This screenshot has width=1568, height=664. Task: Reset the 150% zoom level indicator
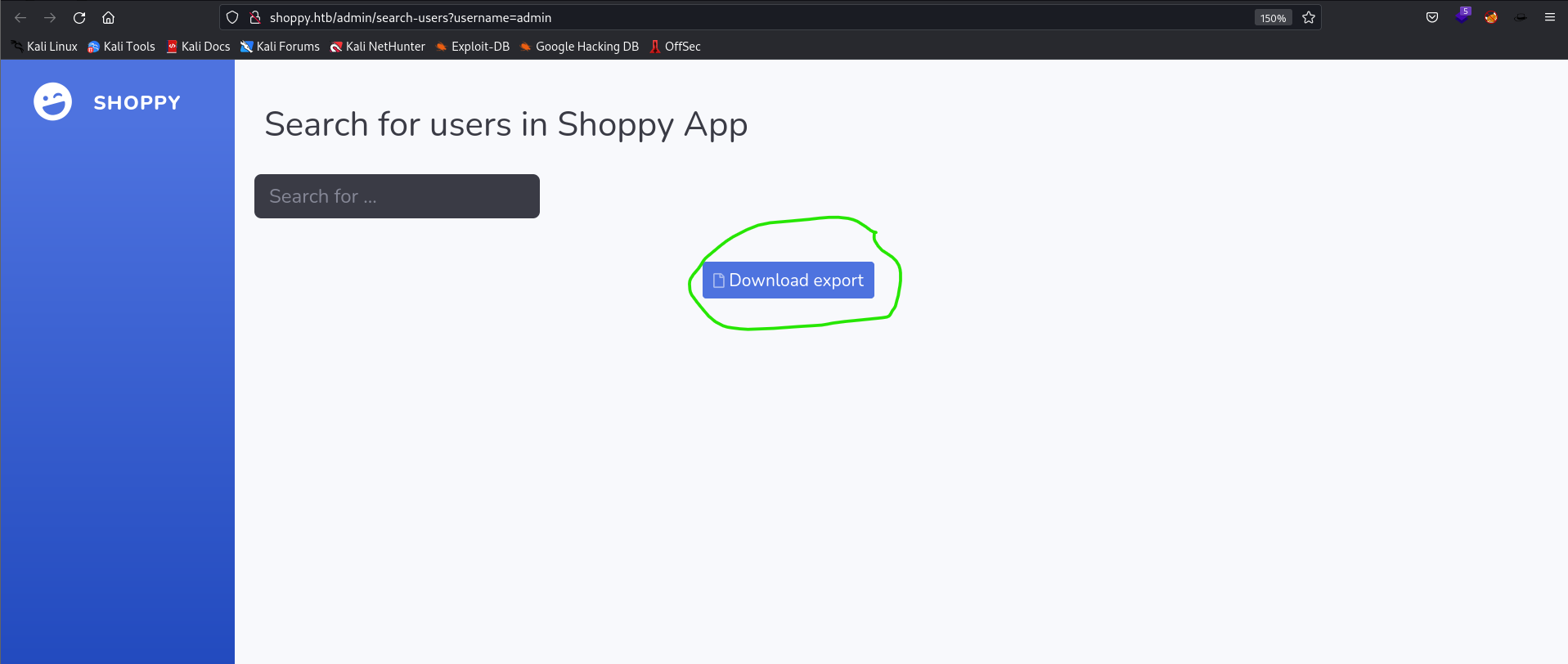tap(1273, 18)
